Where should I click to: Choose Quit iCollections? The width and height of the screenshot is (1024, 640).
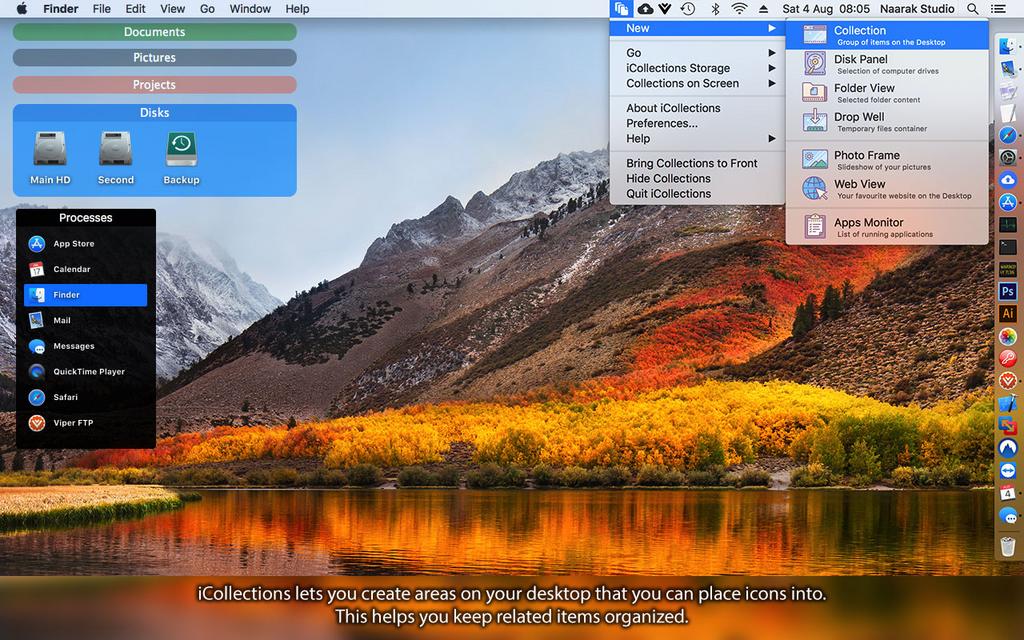click(697, 193)
